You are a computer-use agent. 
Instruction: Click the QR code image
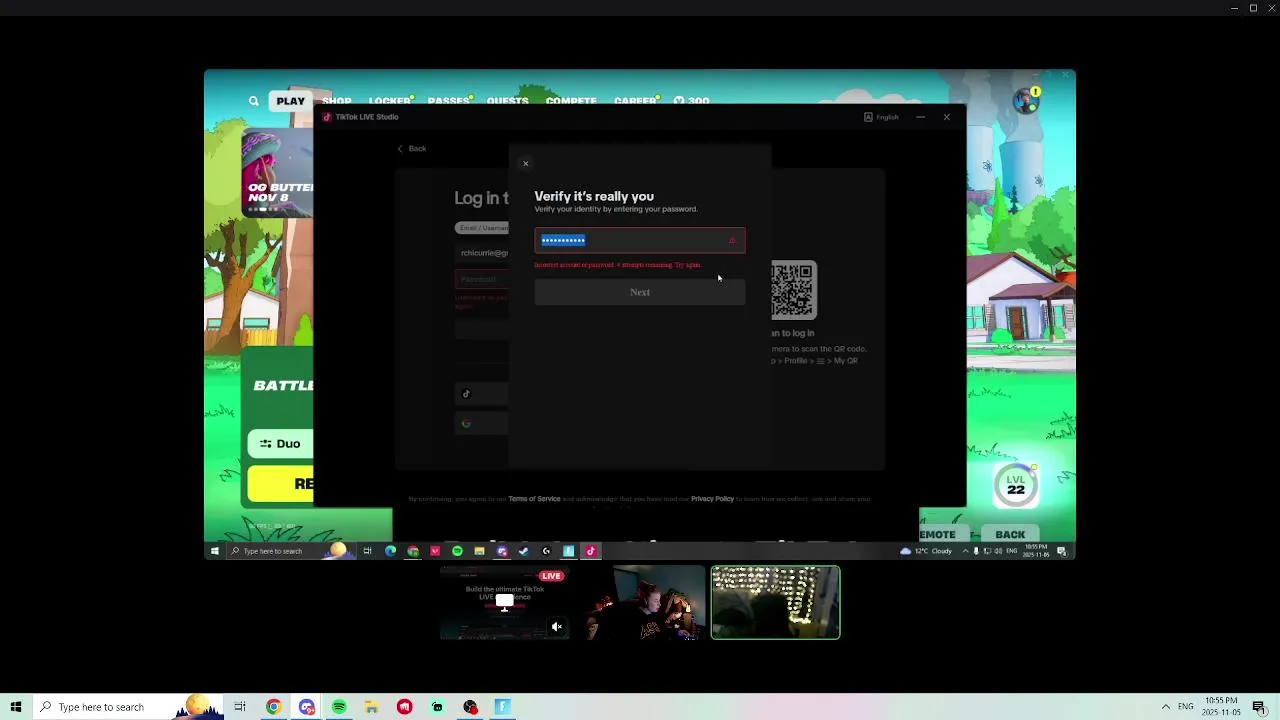(793, 290)
